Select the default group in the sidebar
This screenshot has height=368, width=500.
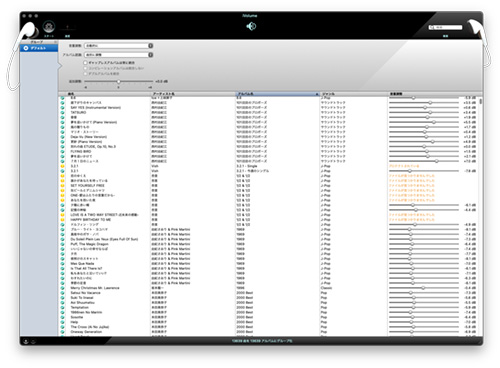39,48
